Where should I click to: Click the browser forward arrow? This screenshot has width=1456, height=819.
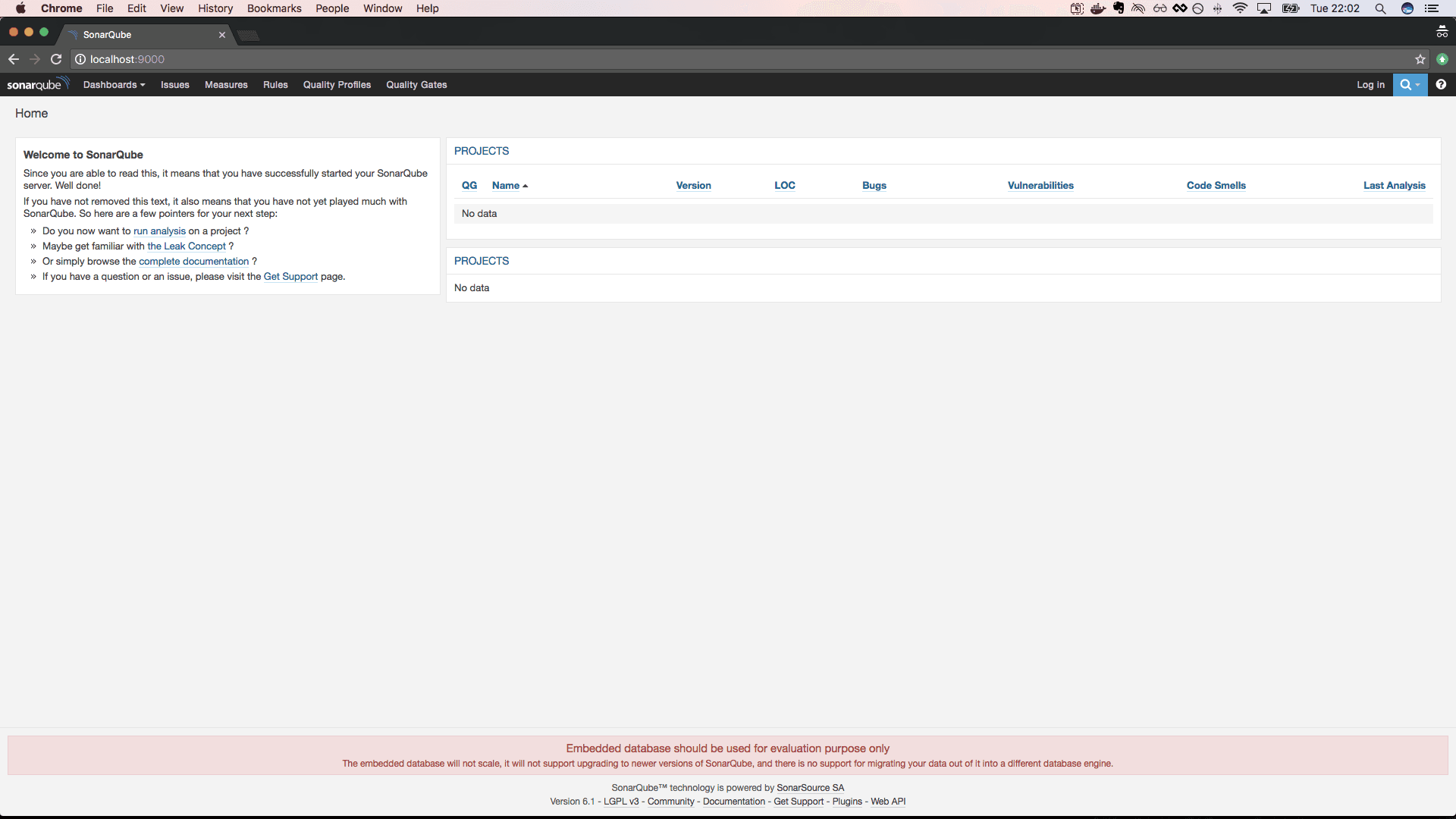(x=35, y=59)
